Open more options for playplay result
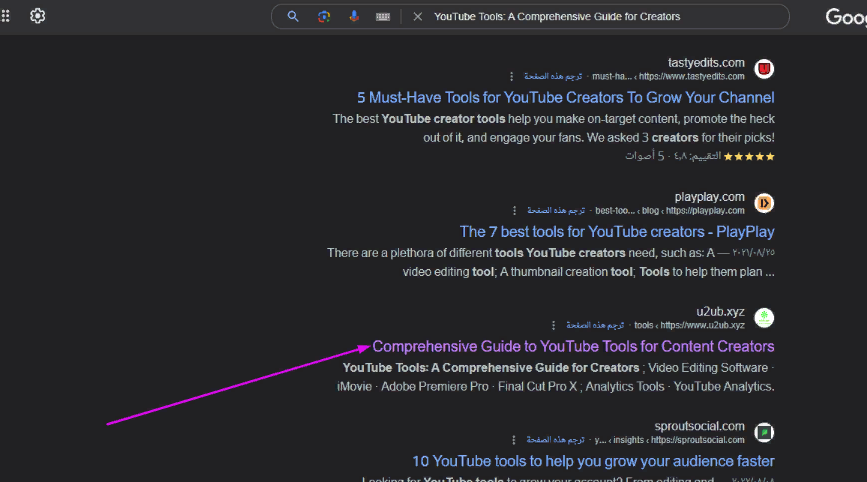This screenshot has width=867, height=482. point(514,211)
